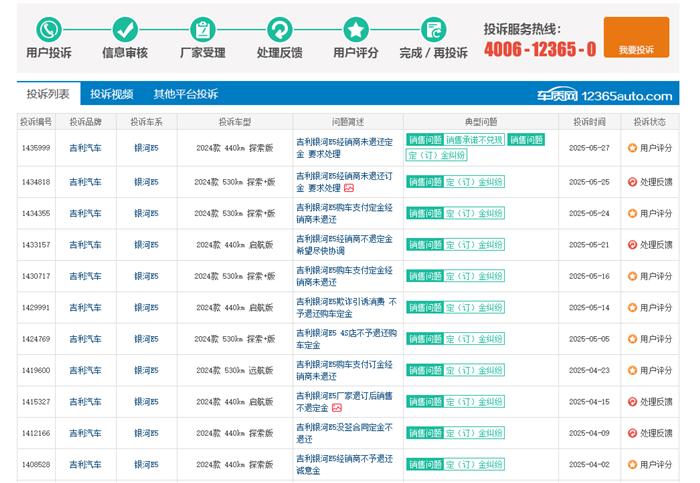Click 处理反馈 status icon for complaint 1434818
Image resolution: width=700 pixels, height=483 pixels.
point(632,182)
